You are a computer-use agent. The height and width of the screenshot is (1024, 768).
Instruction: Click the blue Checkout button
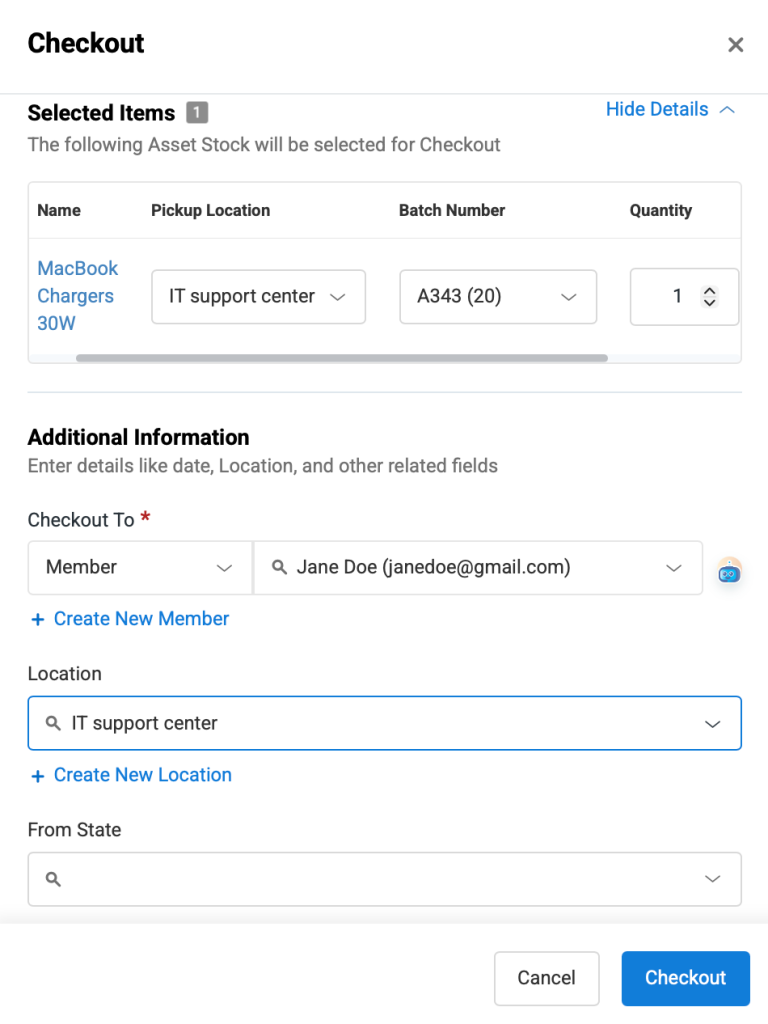pyautogui.click(x=685, y=978)
